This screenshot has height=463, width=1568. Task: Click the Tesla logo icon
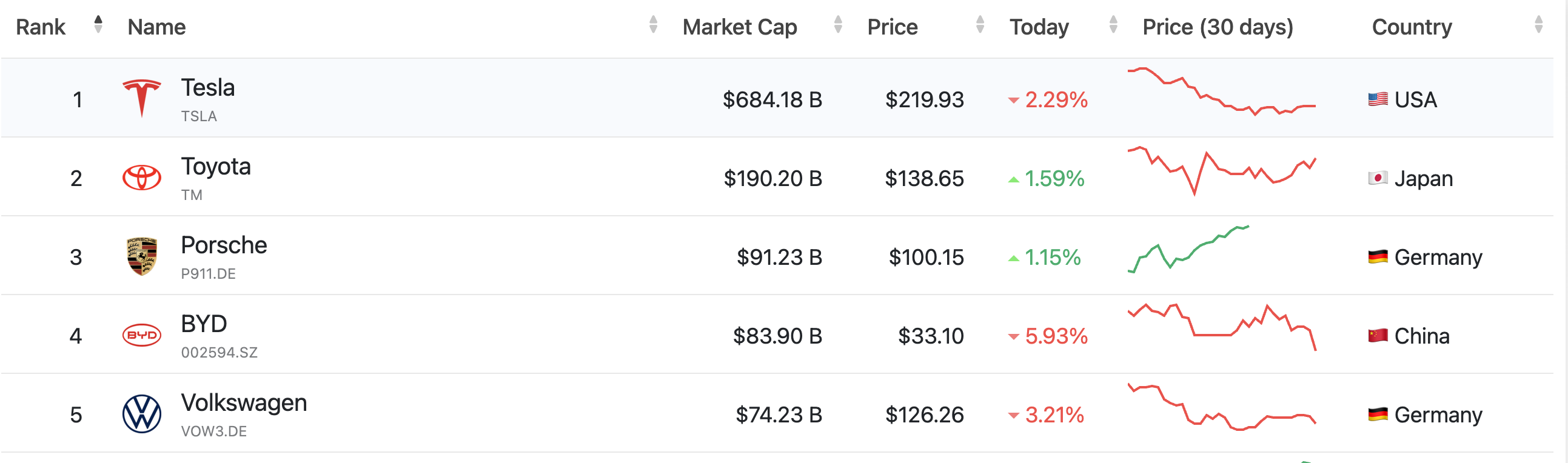point(141,98)
